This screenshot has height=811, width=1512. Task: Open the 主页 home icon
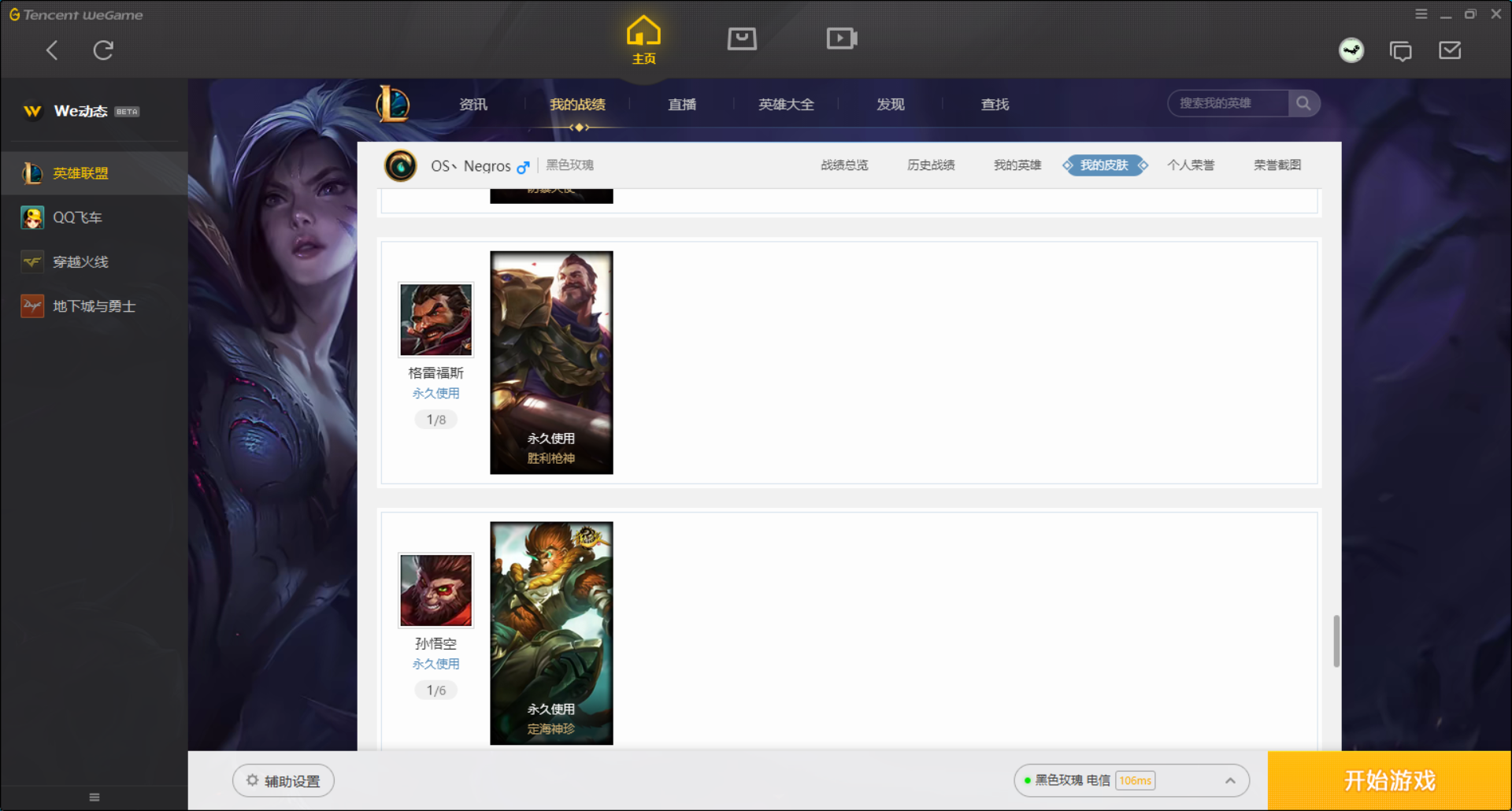pos(643,39)
